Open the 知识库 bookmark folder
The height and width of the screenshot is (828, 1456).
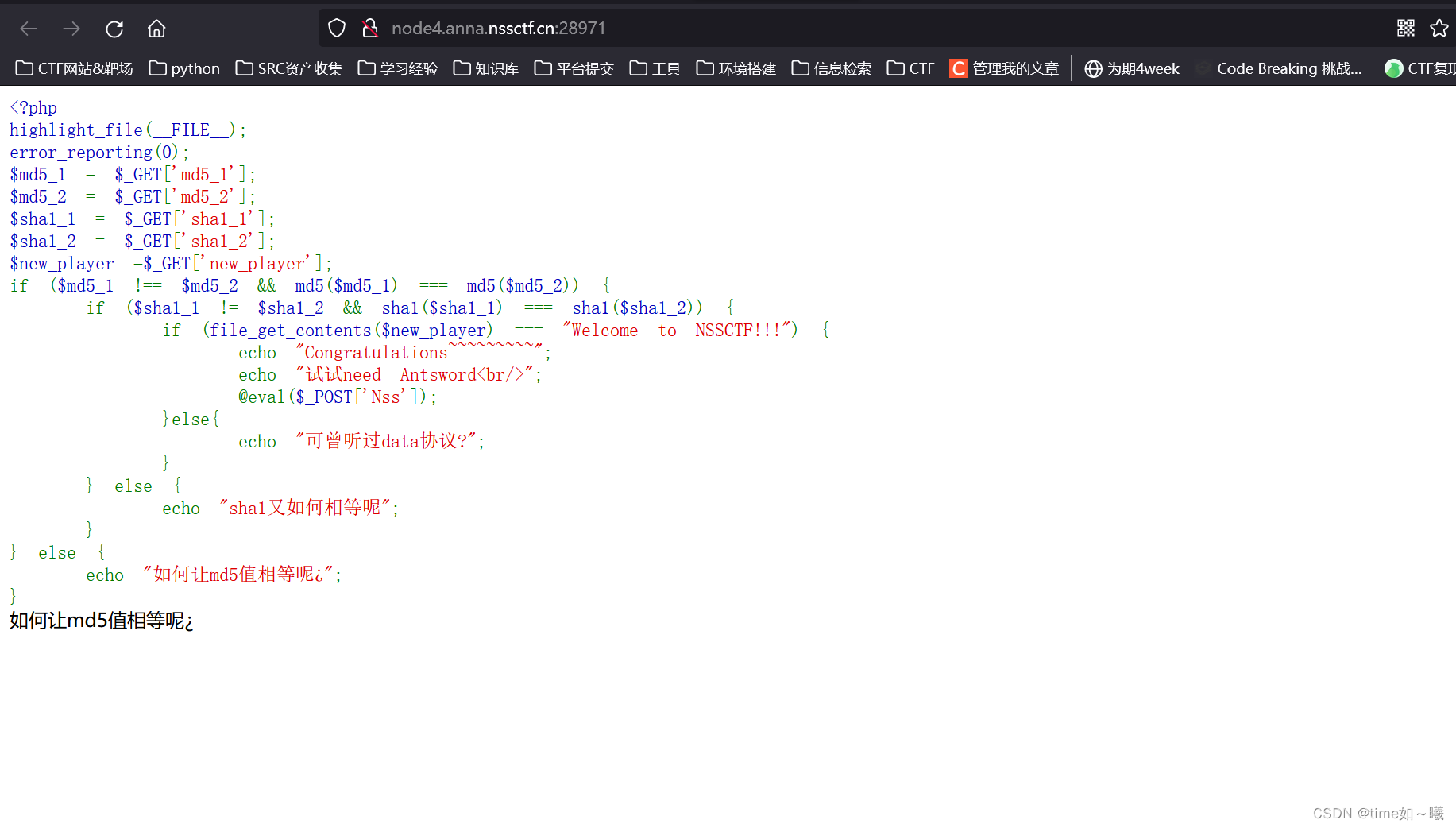click(486, 68)
